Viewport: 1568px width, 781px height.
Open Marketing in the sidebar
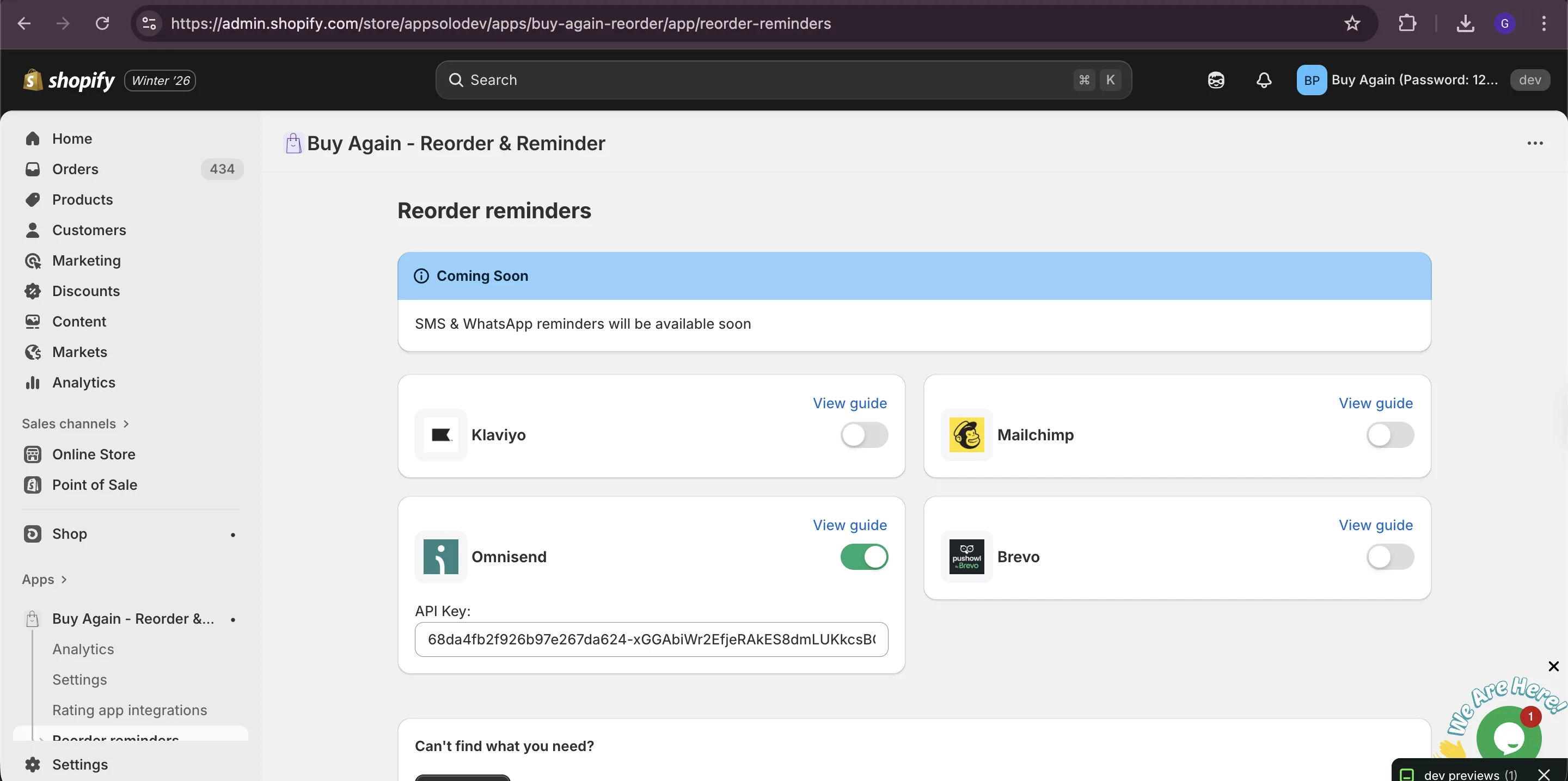tap(130, 260)
